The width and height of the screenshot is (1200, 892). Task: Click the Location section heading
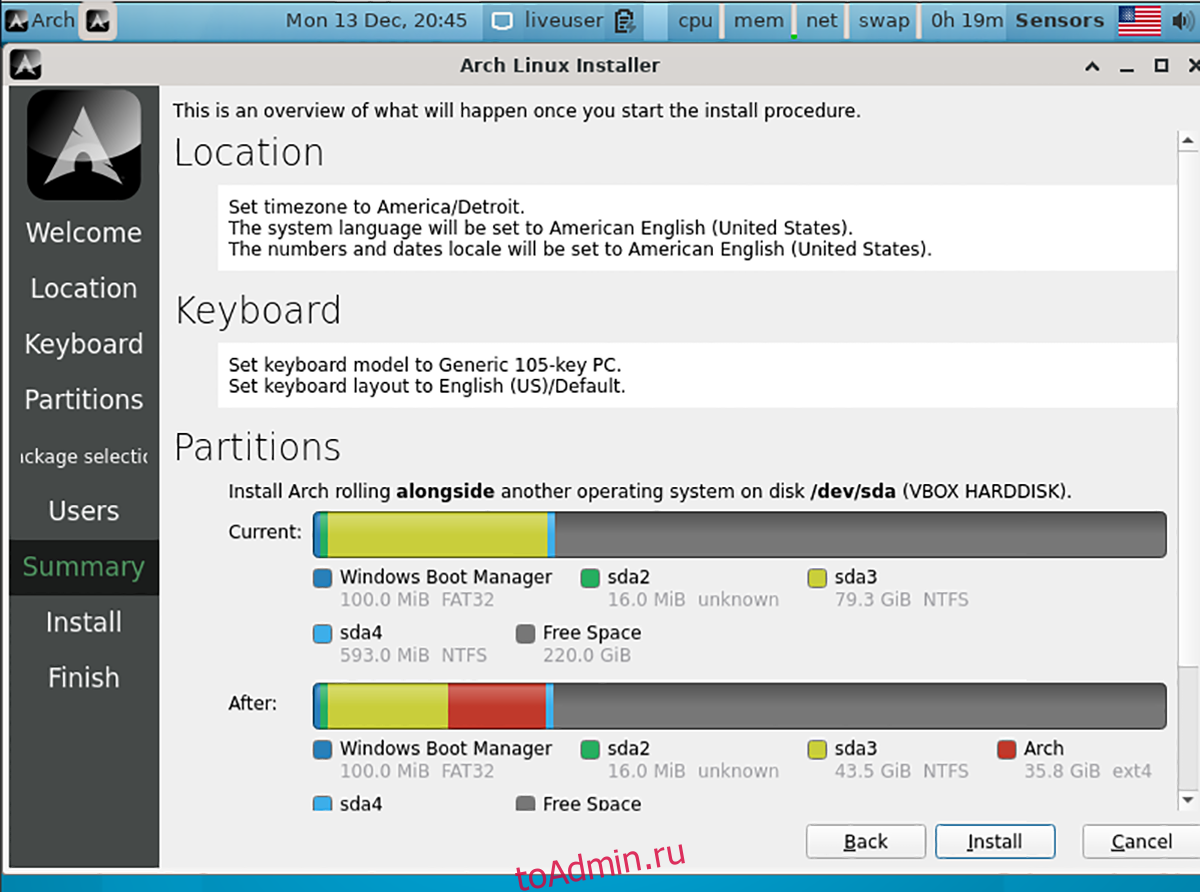[249, 153]
